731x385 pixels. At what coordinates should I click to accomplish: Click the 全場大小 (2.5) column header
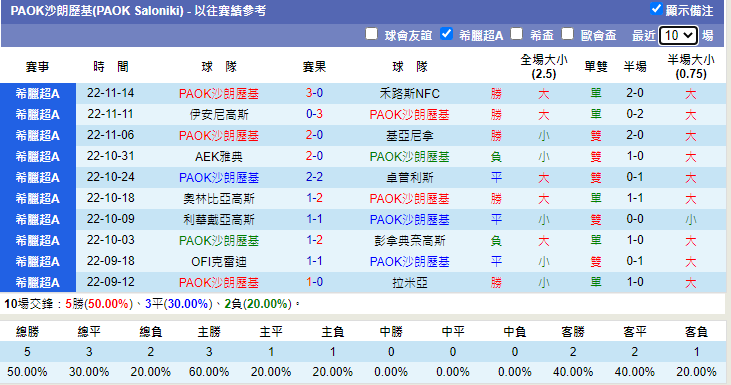pyautogui.click(x=544, y=67)
